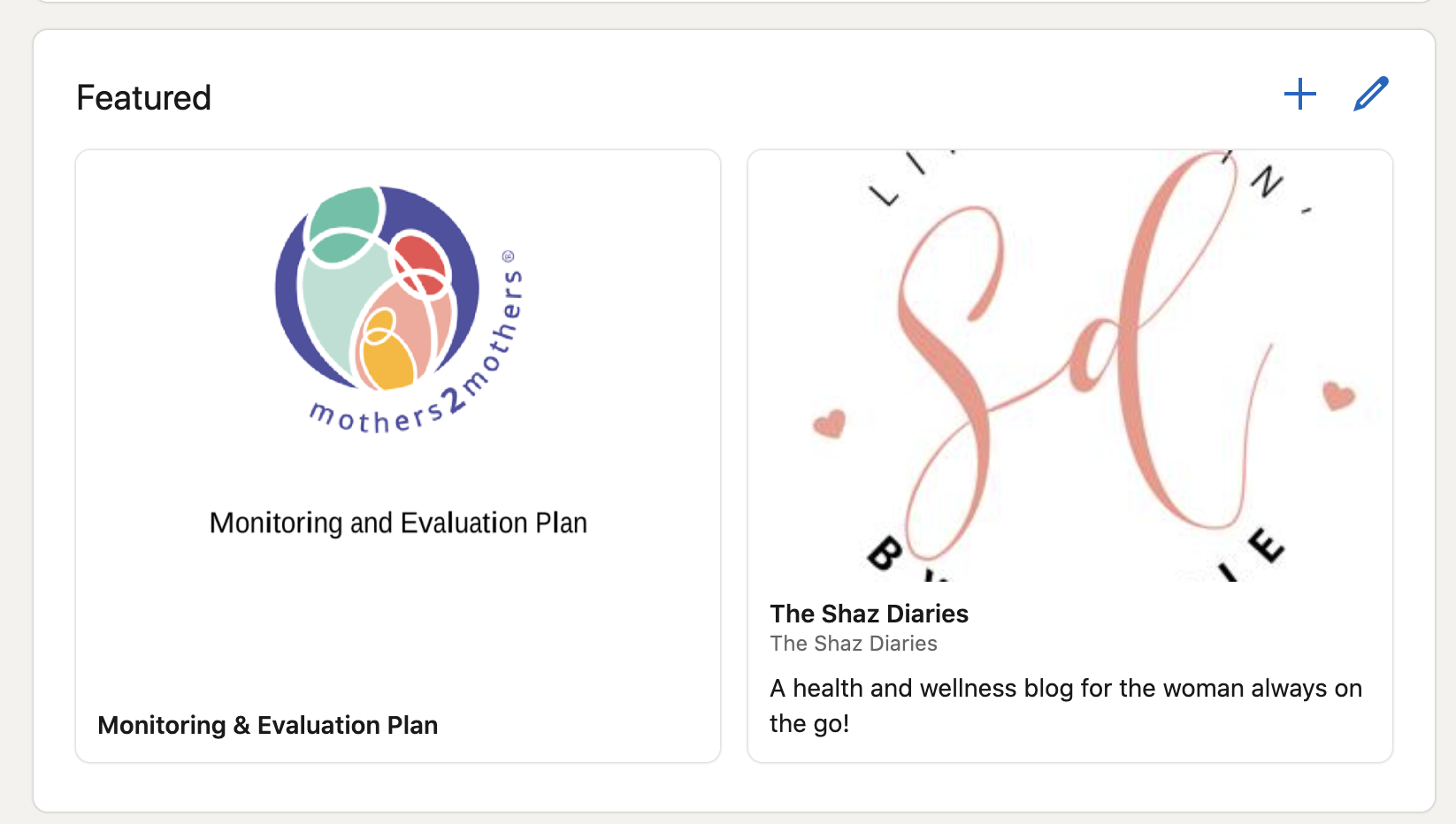Click the 'health and wellness blog' description text
This screenshot has width=1456, height=824.
pos(1066,706)
